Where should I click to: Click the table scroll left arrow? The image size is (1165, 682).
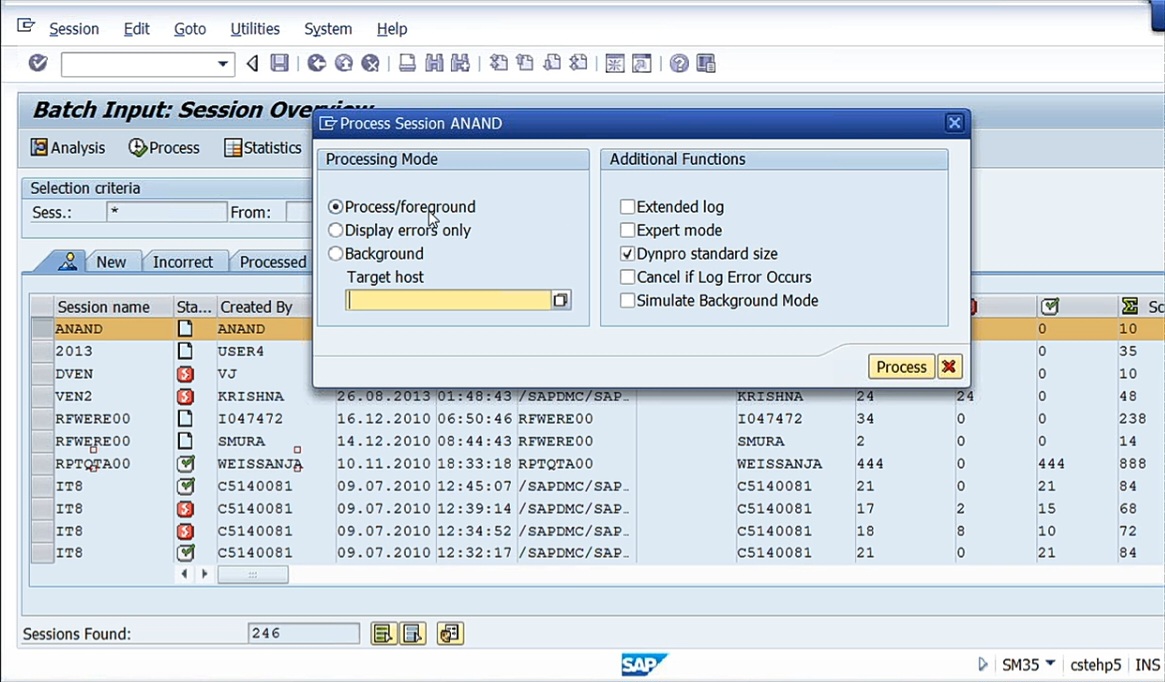coord(184,574)
